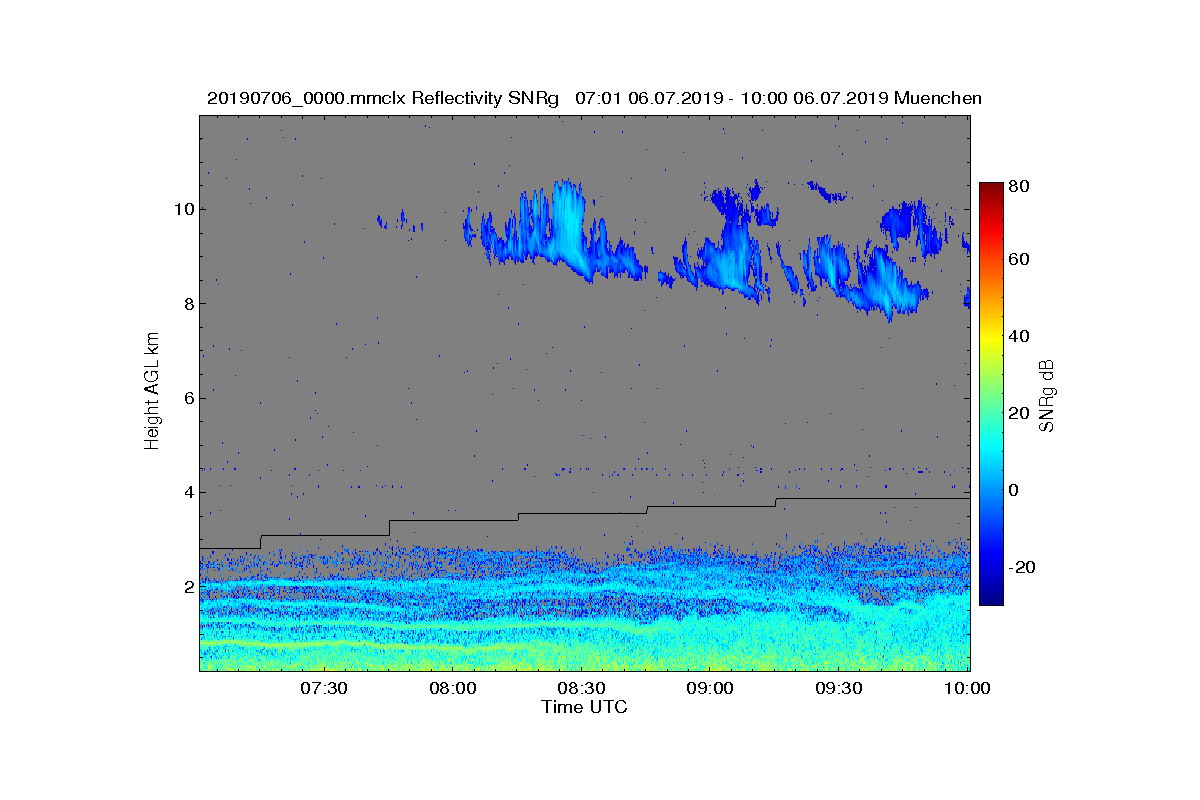Click the 2 km height tick label
The image size is (1200, 800).
coord(187,587)
